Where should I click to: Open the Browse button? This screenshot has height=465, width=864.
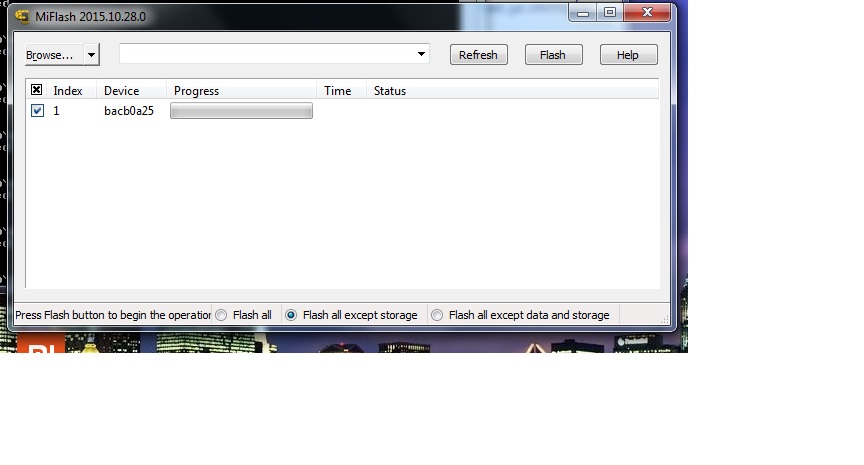point(54,55)
